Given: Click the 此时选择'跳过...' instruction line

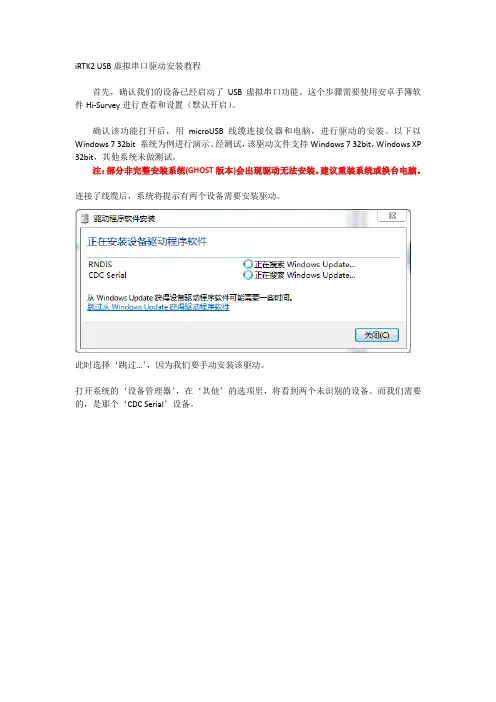Looking at the screenshot, I should [171, 365].
